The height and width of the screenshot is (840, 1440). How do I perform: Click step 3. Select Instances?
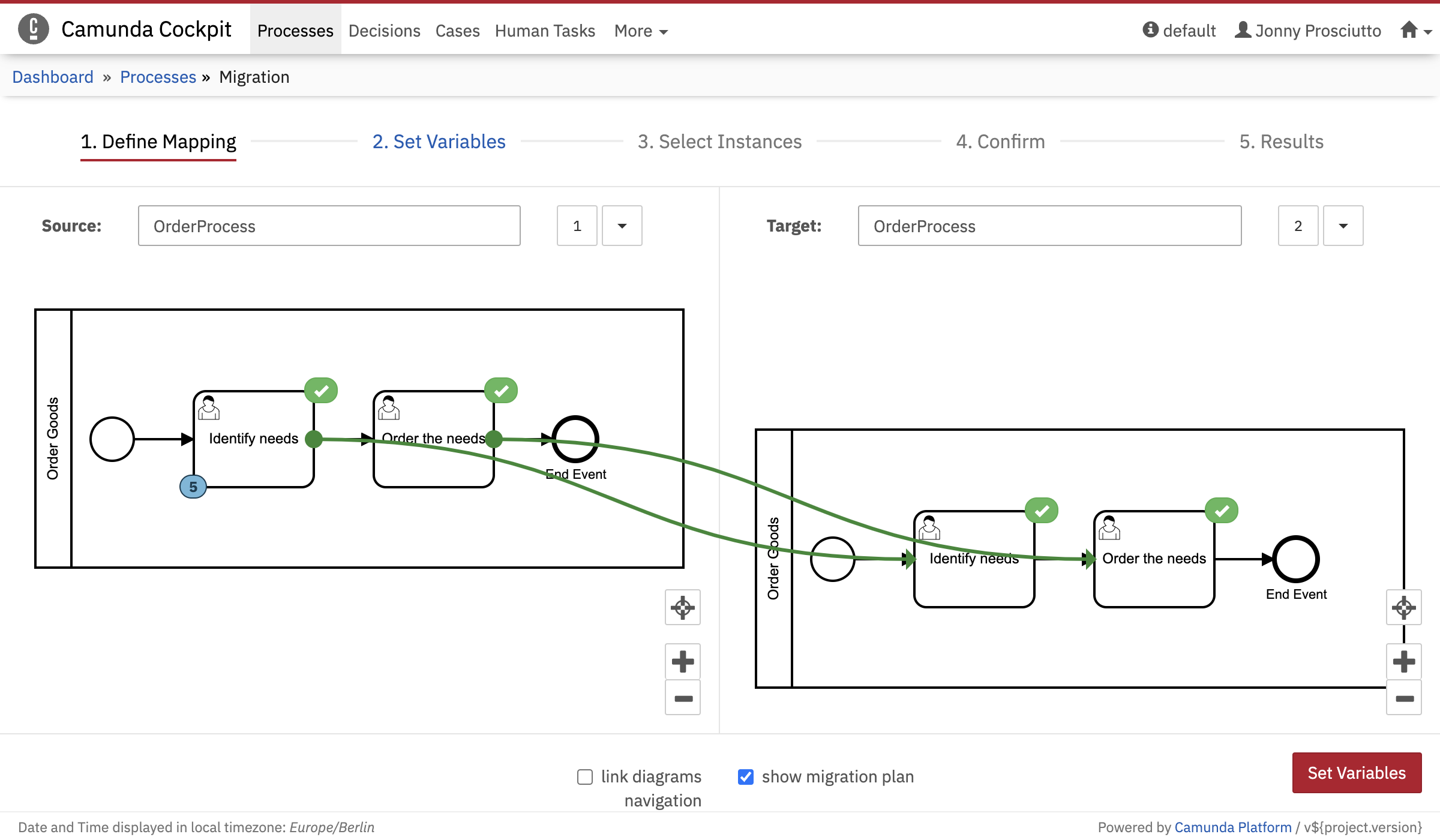(x=719, y=142)
